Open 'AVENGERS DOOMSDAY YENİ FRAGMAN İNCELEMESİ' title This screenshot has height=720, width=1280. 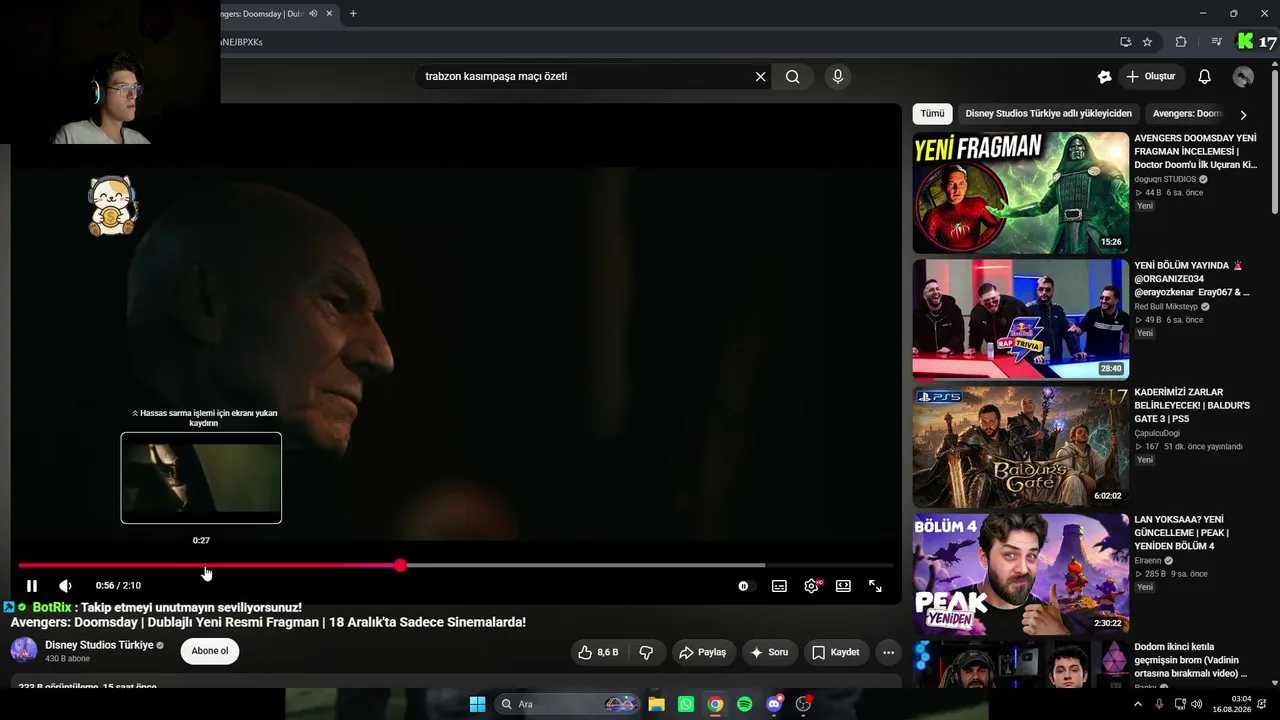click(1196, 151)
